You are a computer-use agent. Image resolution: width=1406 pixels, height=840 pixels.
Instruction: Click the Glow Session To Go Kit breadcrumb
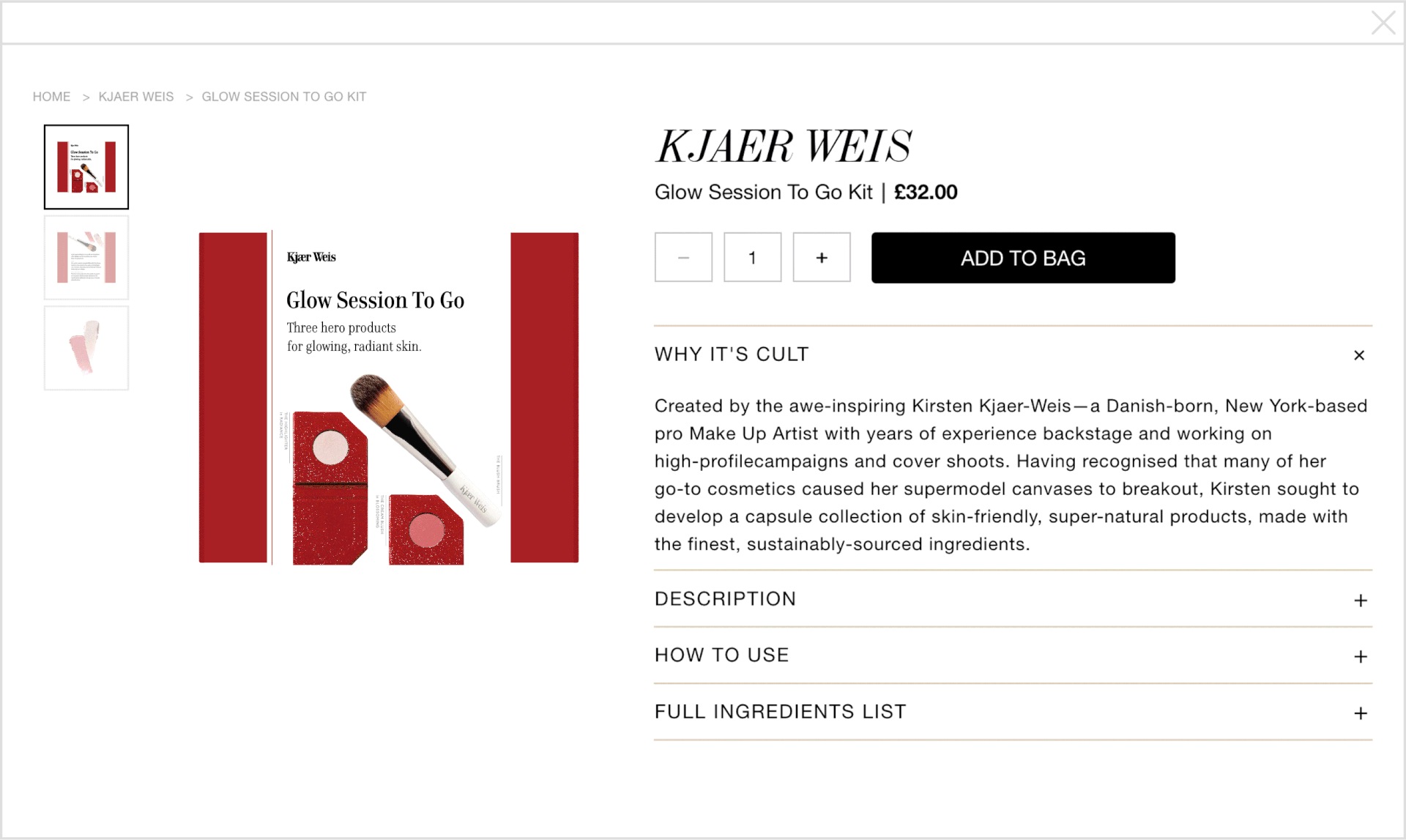click(x=284, y=97)
